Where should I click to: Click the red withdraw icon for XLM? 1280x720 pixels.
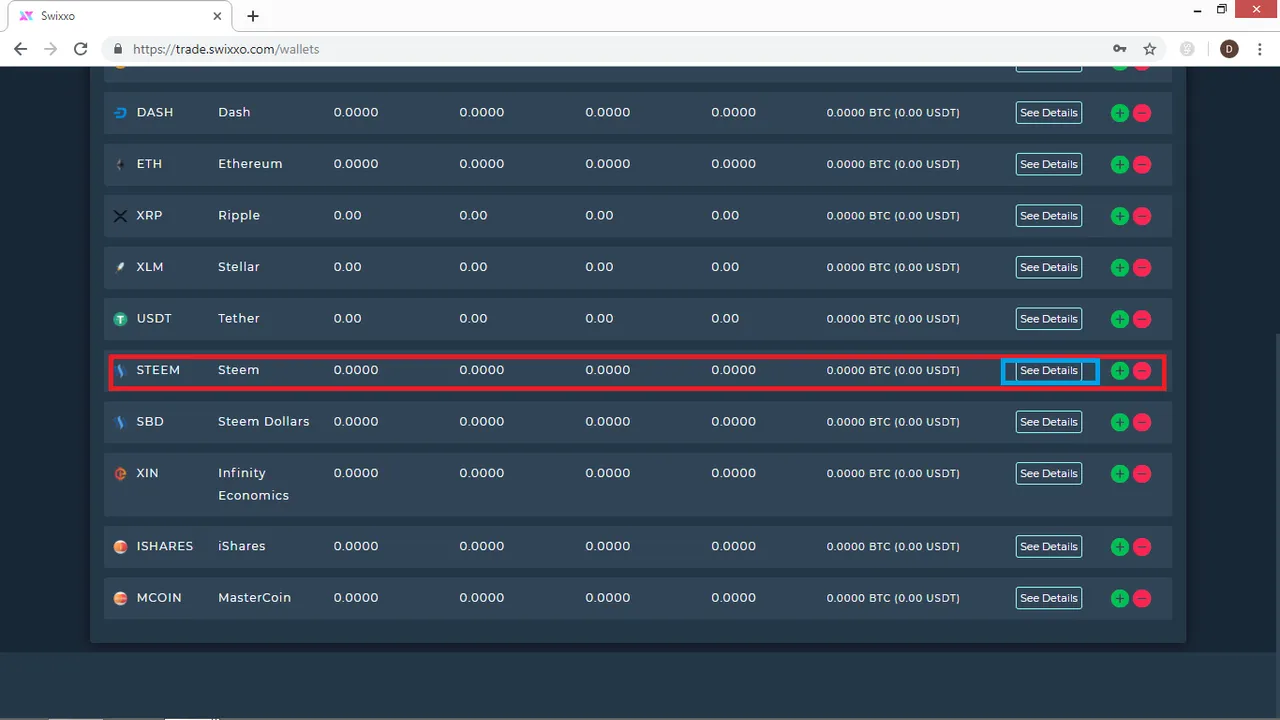pos(1142,267)
